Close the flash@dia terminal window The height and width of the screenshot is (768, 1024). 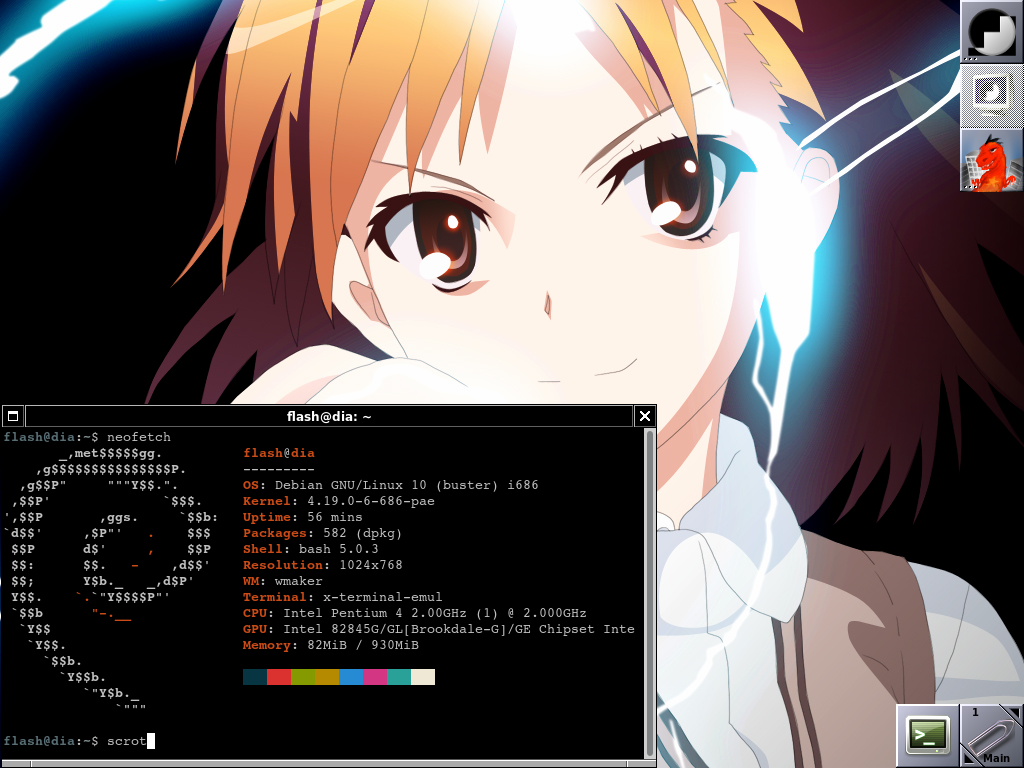645,416
